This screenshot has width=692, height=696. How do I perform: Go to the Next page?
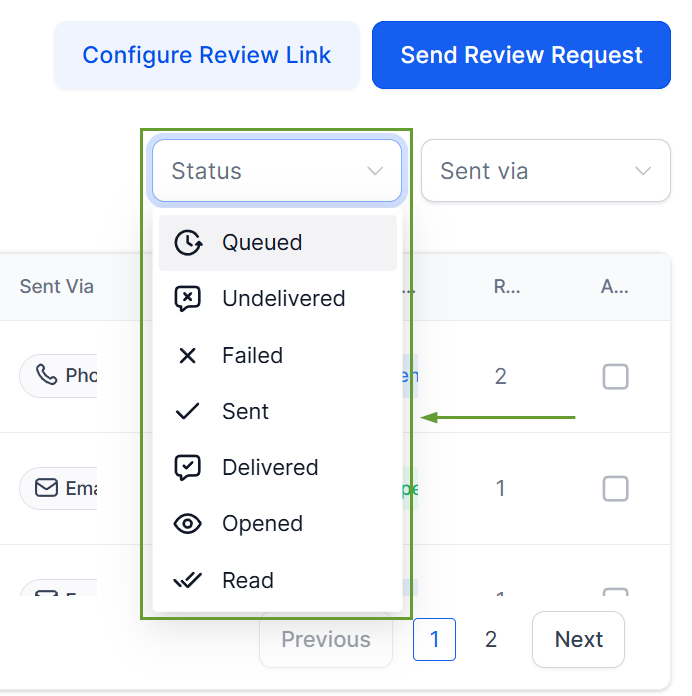pos(578,640)
